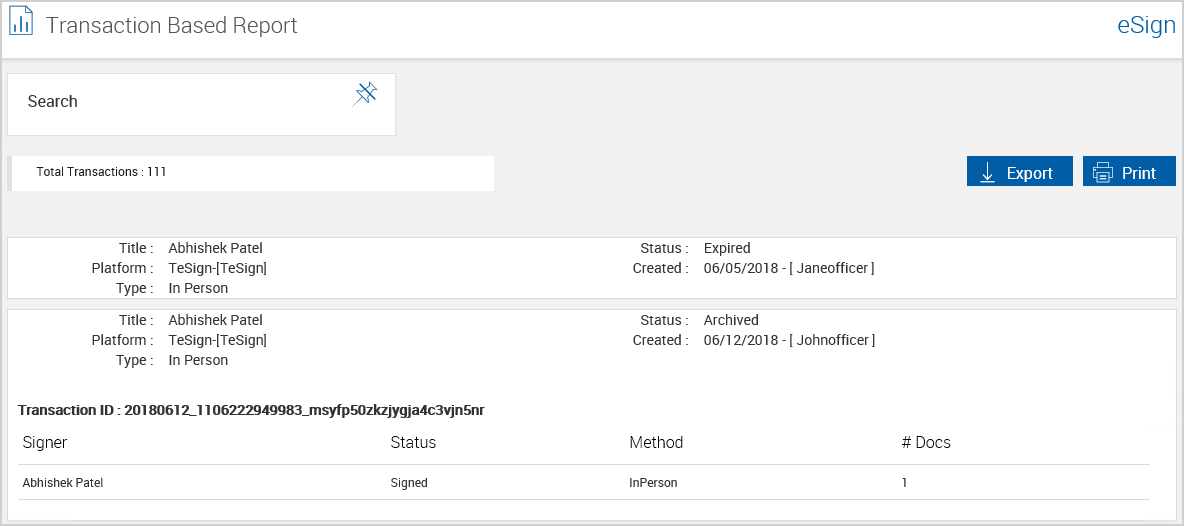This screenshot has height=526, width=1184.
Task: Collapse the Archived transaction record
Action: (591, 340)
